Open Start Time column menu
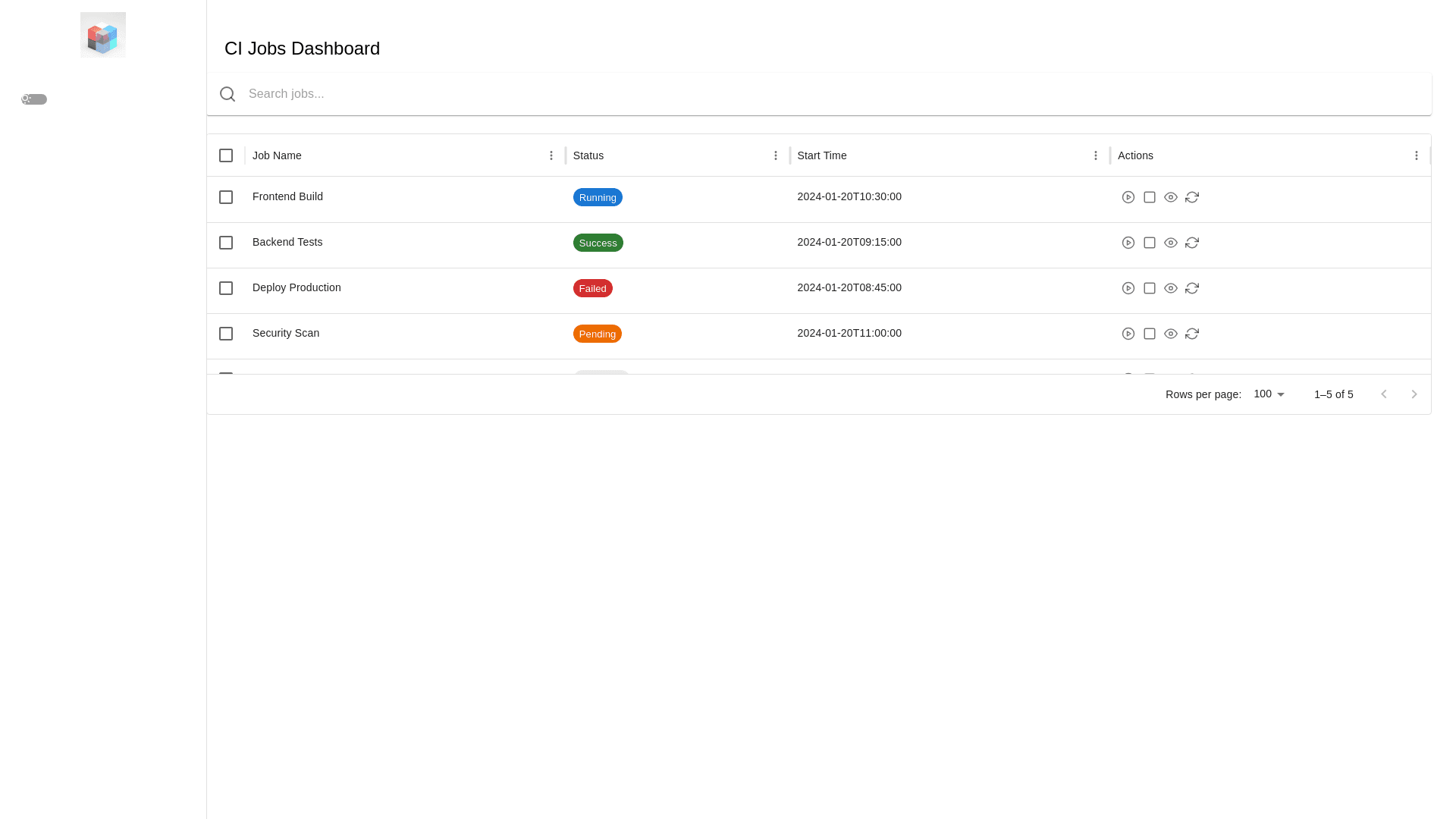The image size is (1456, 819). point(1096,155)
